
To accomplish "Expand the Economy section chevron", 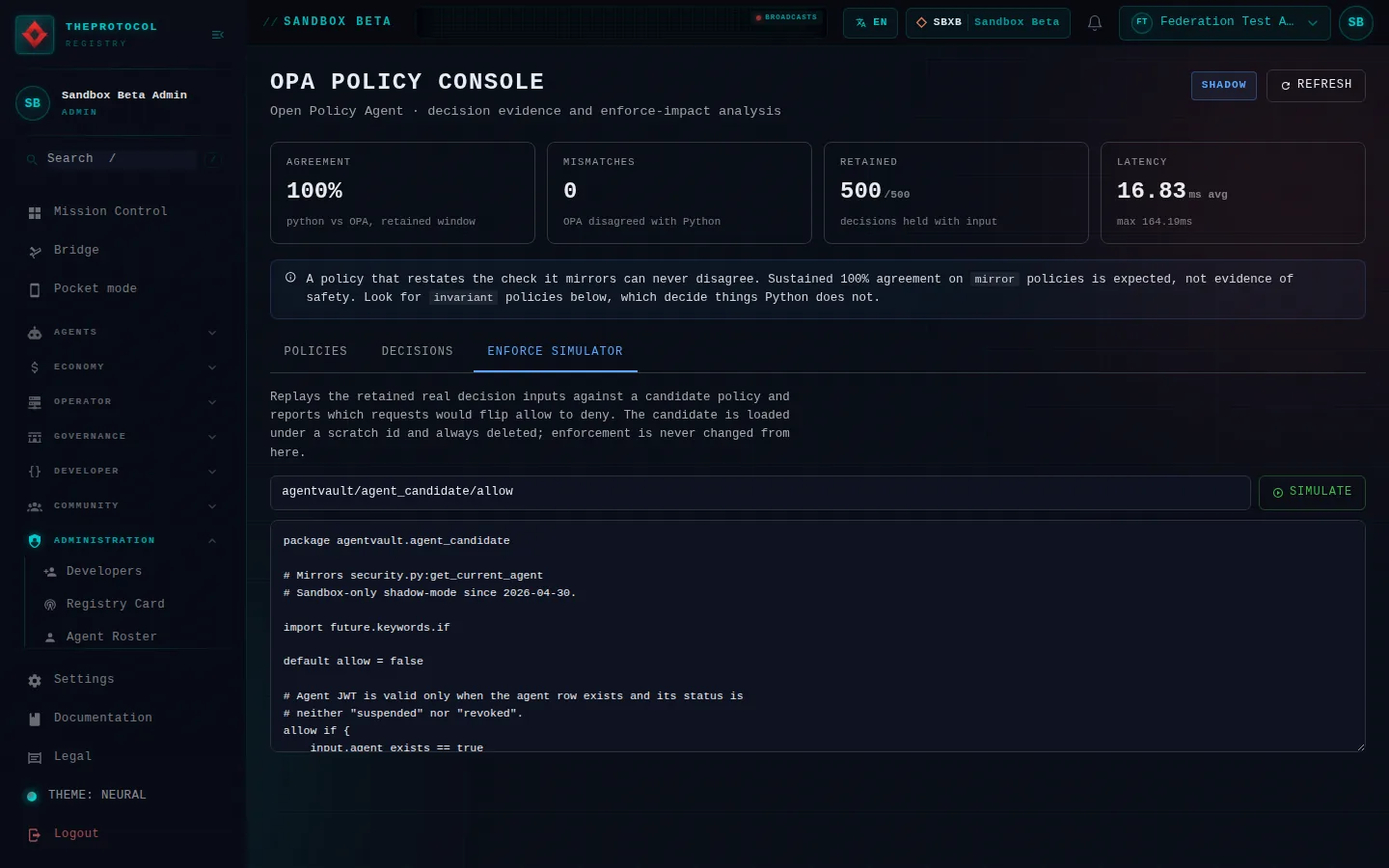I will click(212, 367).
